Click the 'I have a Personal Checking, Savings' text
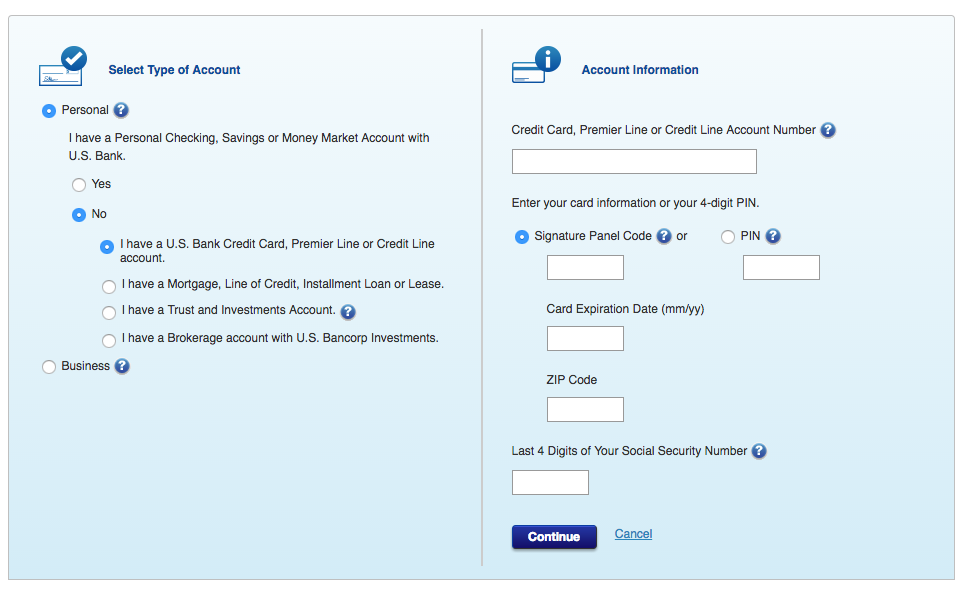 [249, 147]
